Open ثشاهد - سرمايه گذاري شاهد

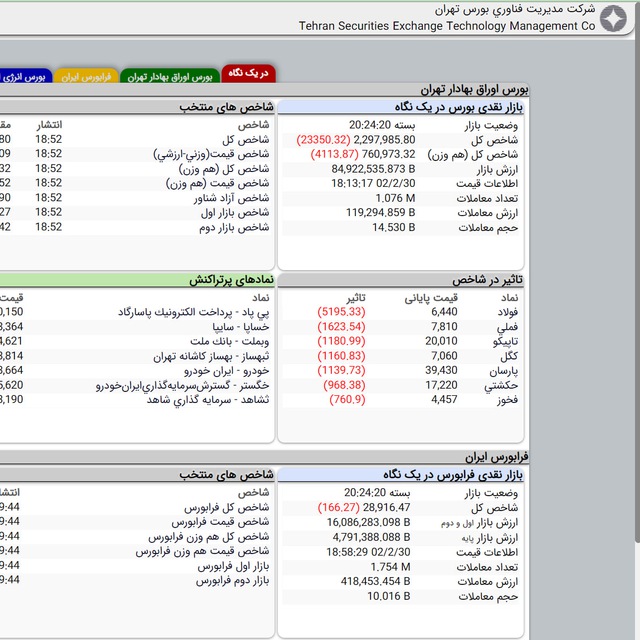tap(208, 400)
